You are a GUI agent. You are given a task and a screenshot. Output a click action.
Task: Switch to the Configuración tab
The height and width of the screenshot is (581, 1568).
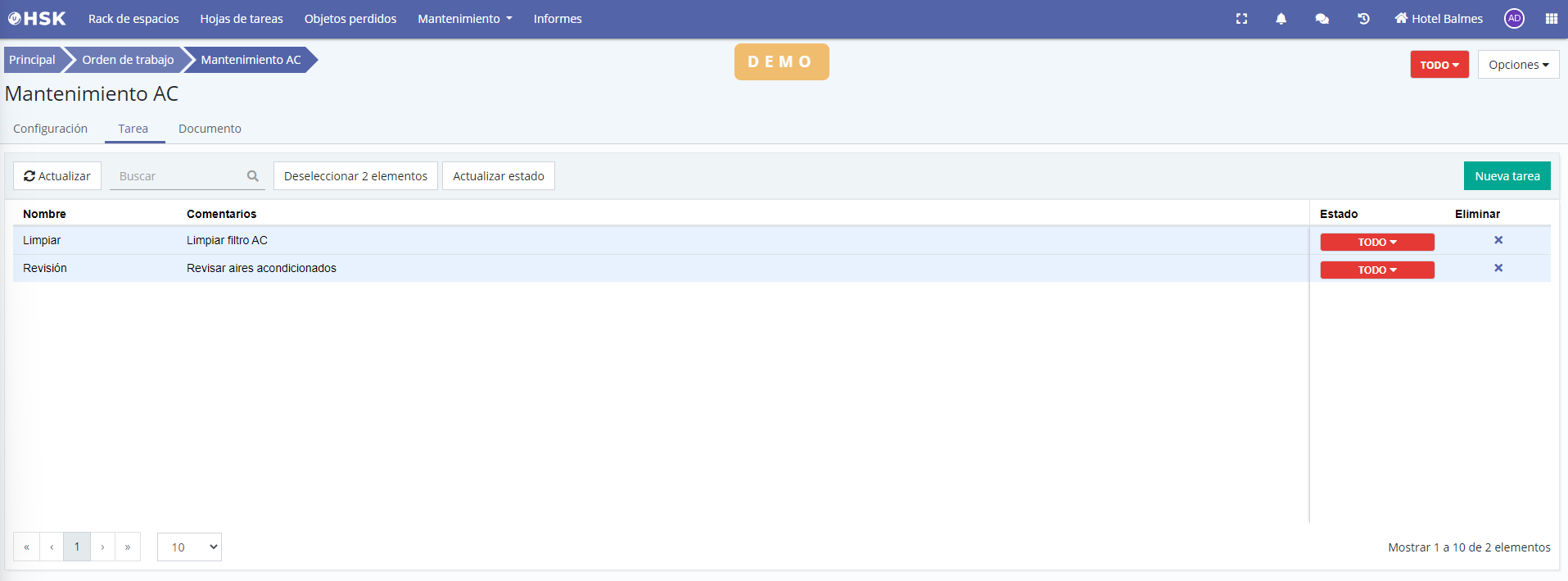pyautogui.click(x=50, y=129)
